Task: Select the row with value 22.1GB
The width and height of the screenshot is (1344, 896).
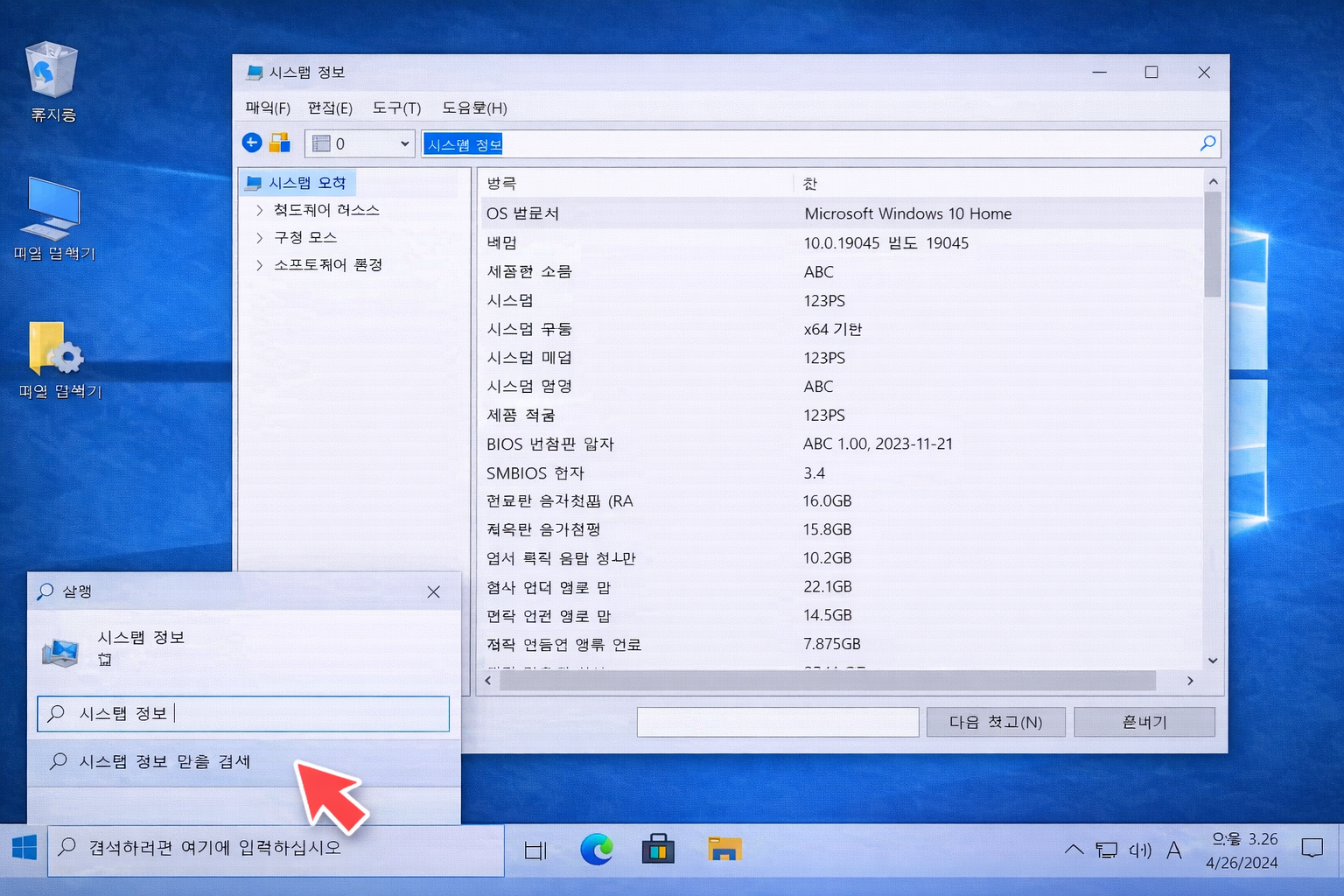Action: pos(842,586)
